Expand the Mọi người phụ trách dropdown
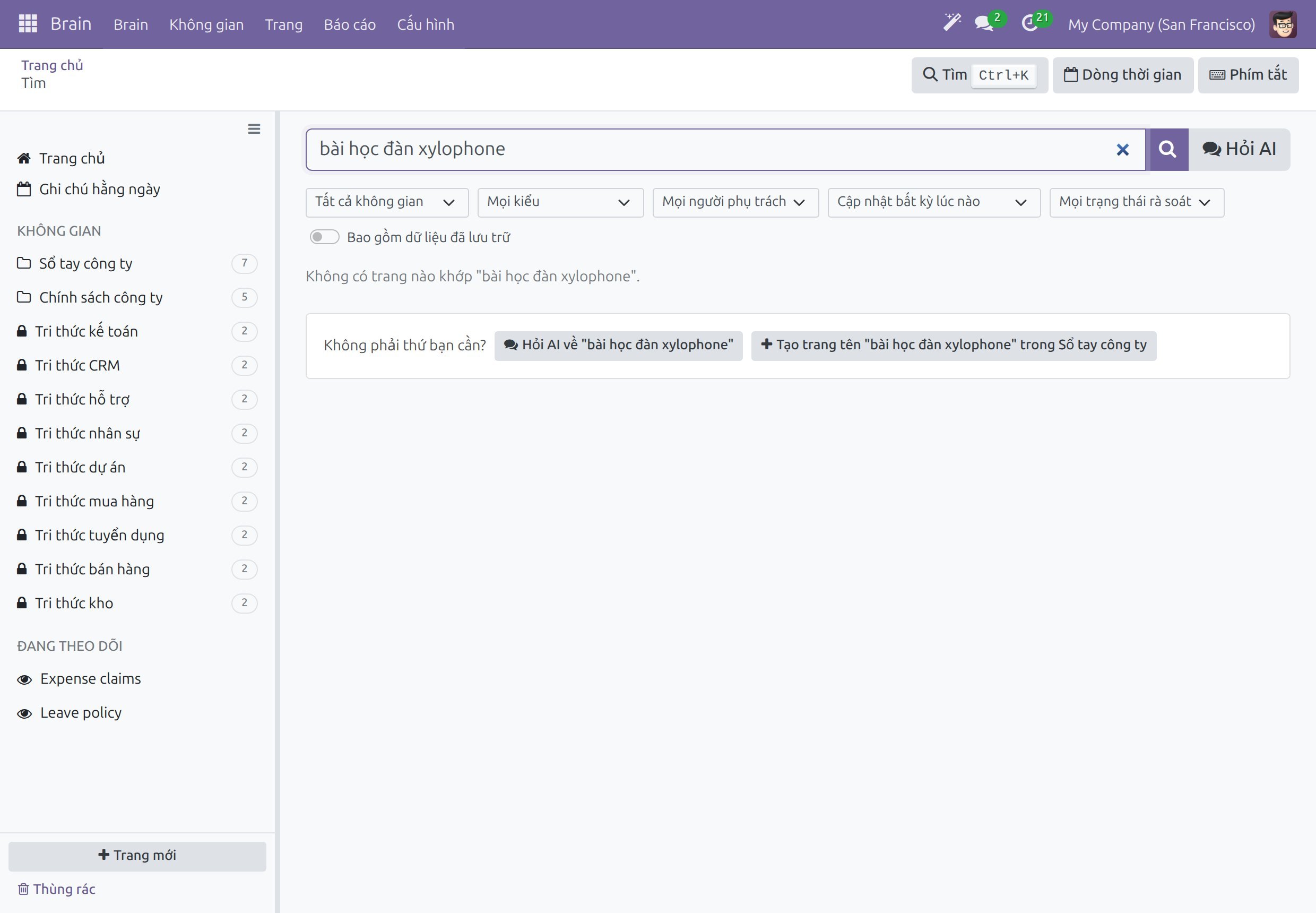The image size is (1316, 913). 735,203
